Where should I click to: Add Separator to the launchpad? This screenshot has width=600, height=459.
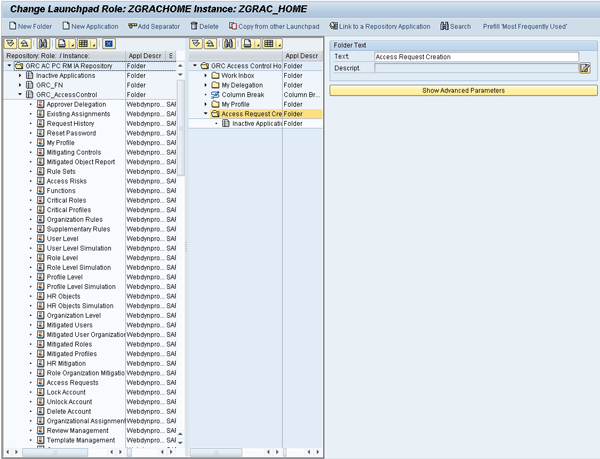pyautogui.click(x=153, y=26)
